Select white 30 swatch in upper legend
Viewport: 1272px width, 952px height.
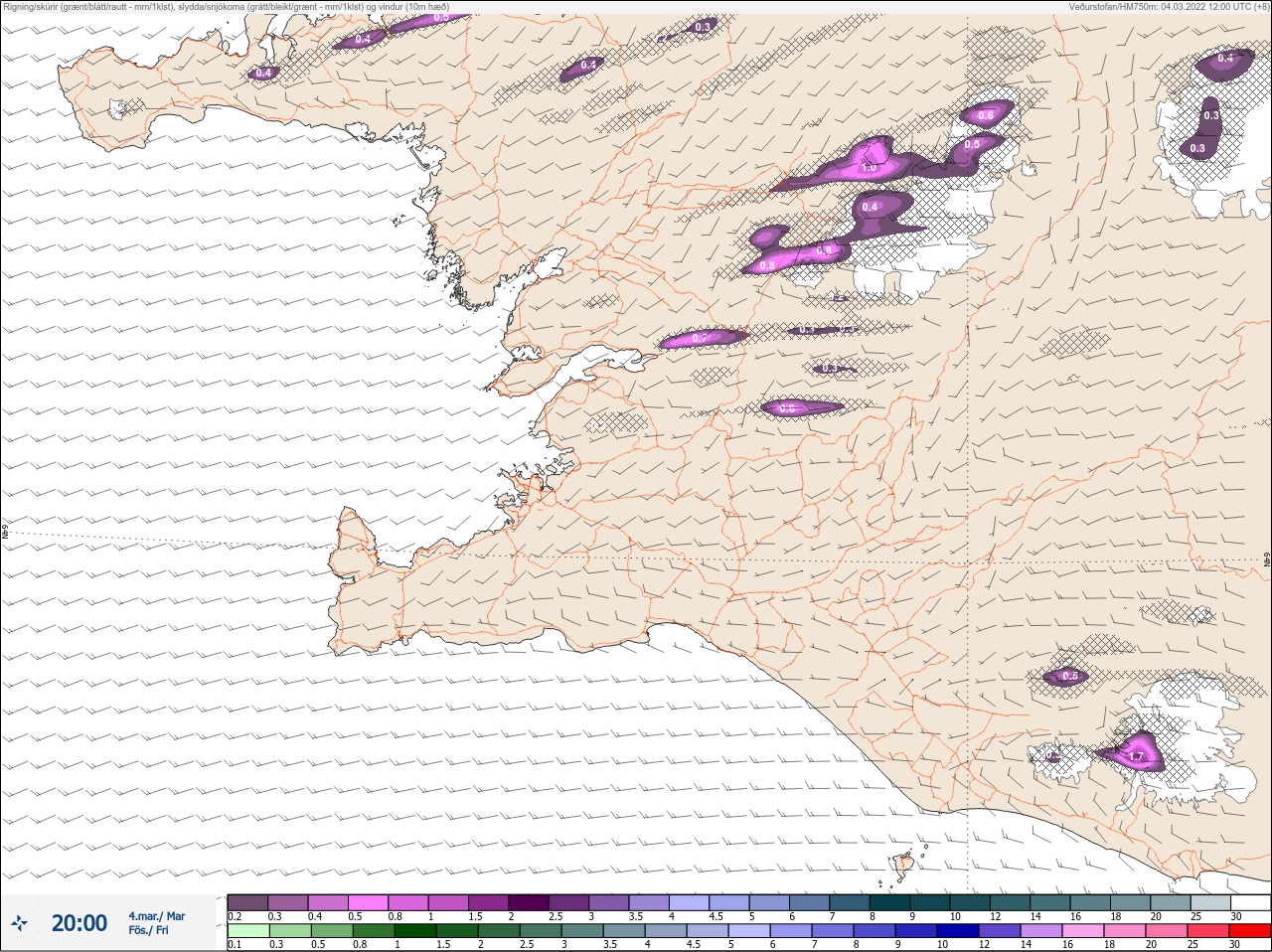coord(1250,902)
